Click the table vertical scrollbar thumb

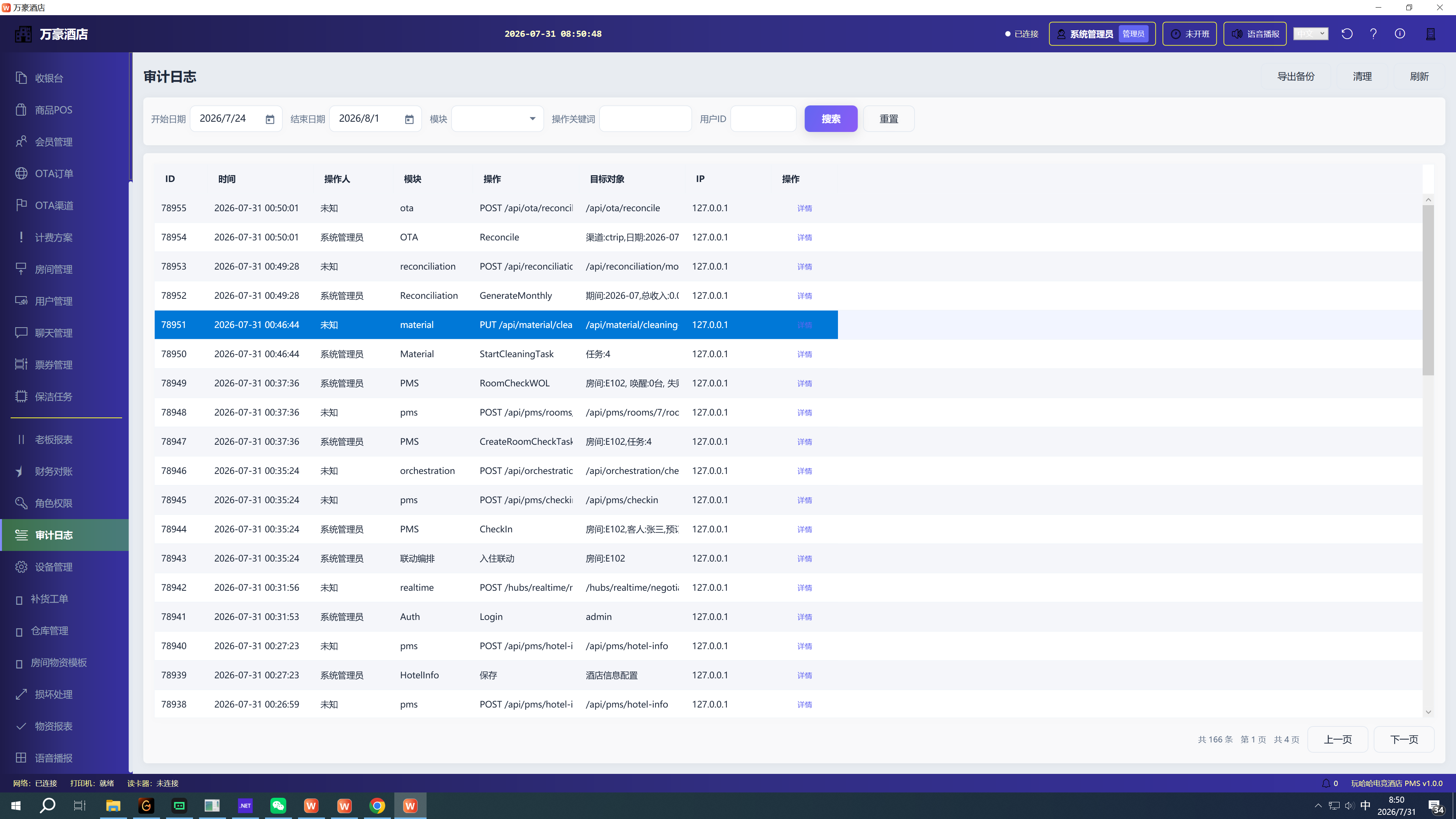pyautogui.click(x=1428, y=290)
